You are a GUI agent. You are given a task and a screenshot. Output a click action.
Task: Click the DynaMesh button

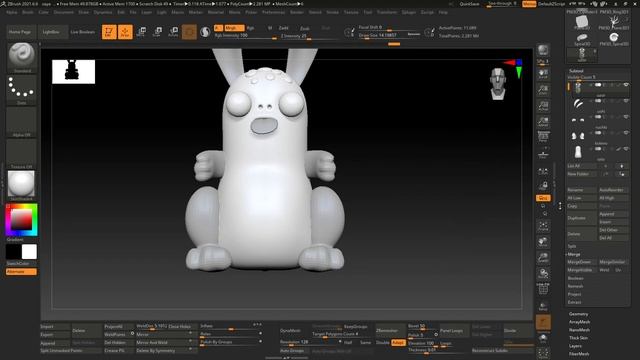(x=291, y=331)
